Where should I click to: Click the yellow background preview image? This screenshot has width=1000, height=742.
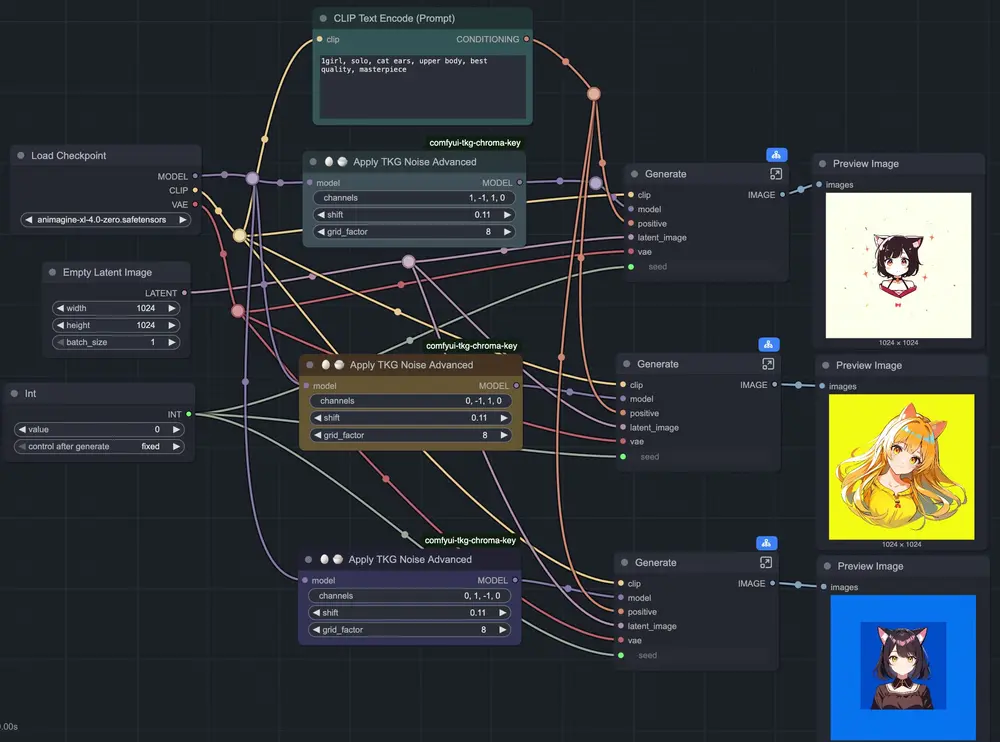901,466
